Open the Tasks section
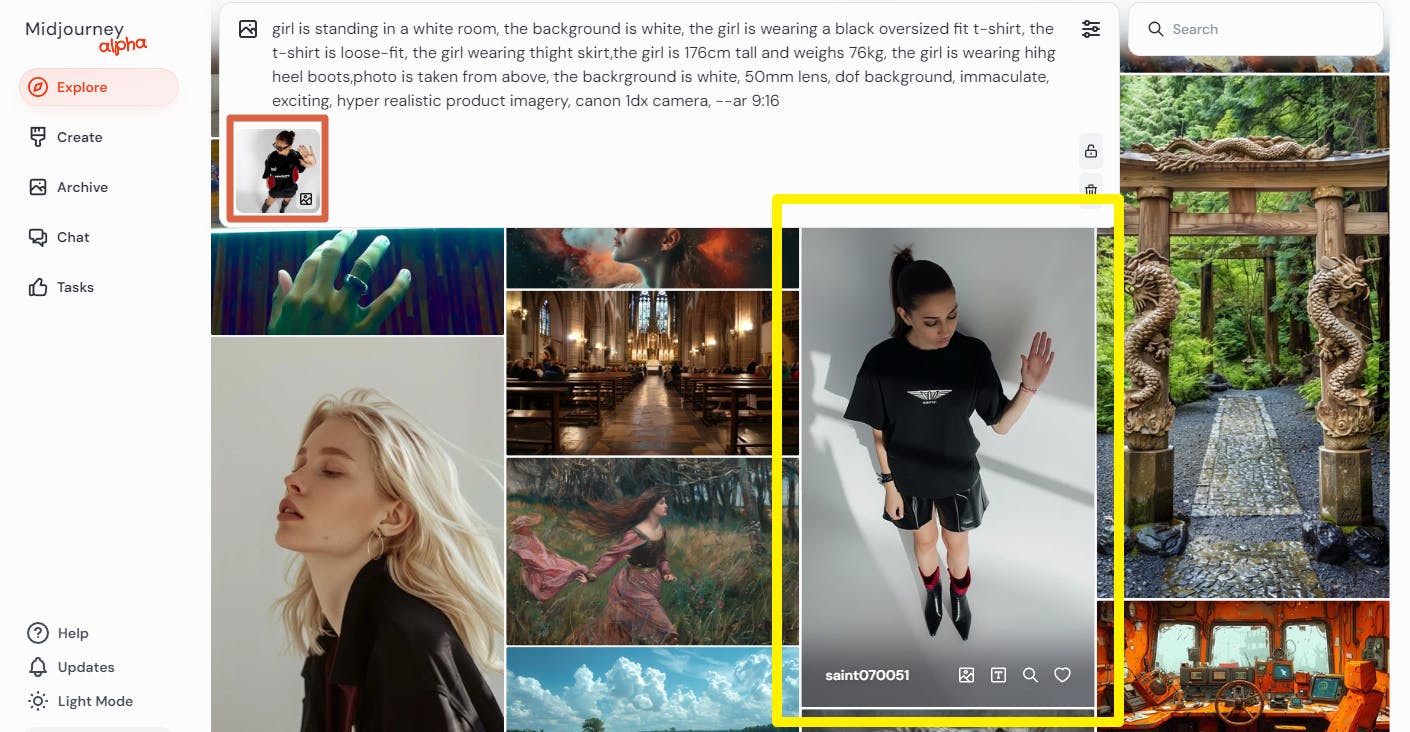This screenshot has height=732, width=1410. point(62,287)
